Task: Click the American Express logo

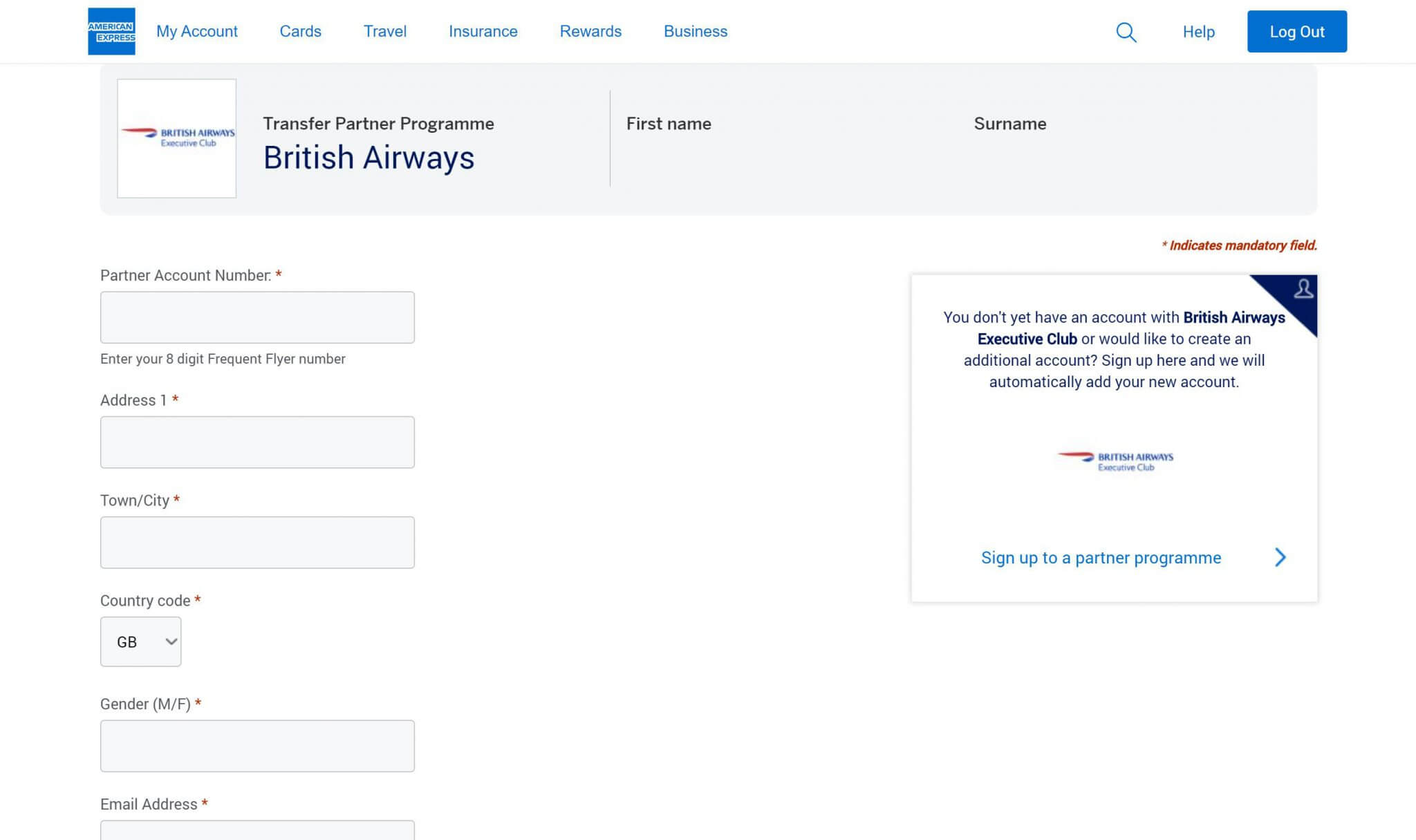Action: (x=111, y=31)
